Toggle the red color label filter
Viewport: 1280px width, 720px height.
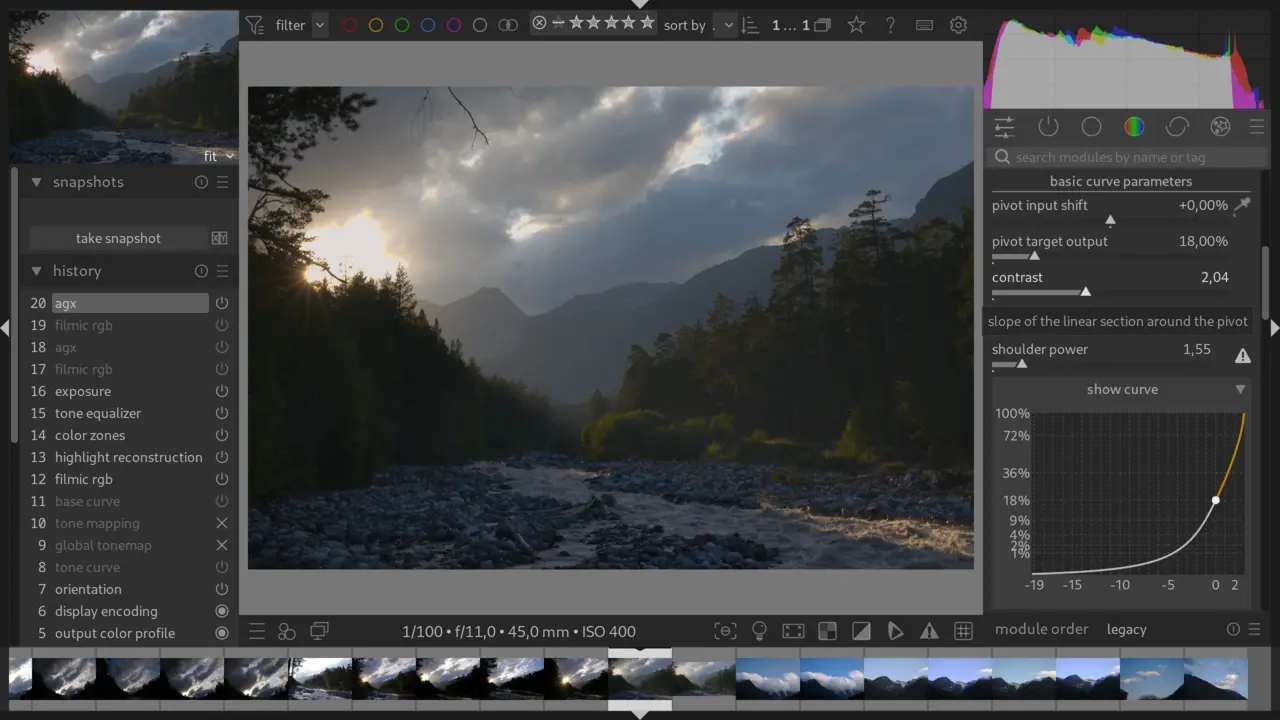[x=349, y=25]
